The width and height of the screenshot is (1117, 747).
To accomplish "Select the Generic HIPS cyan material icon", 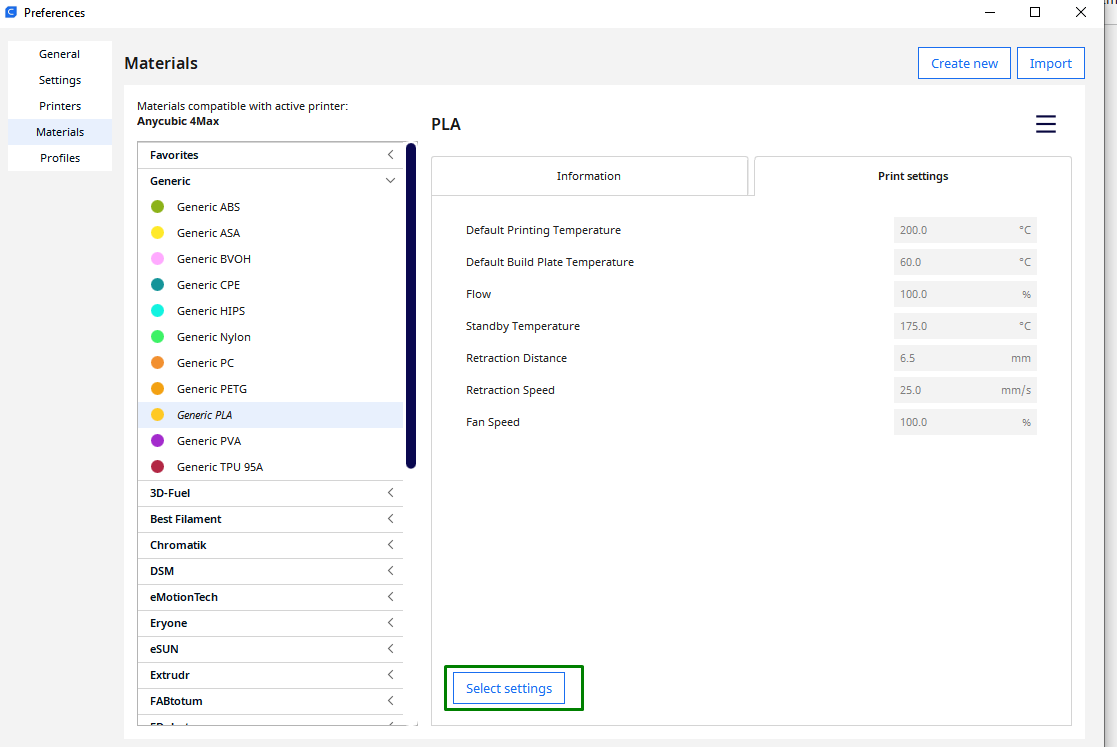I will coord(157,311).
